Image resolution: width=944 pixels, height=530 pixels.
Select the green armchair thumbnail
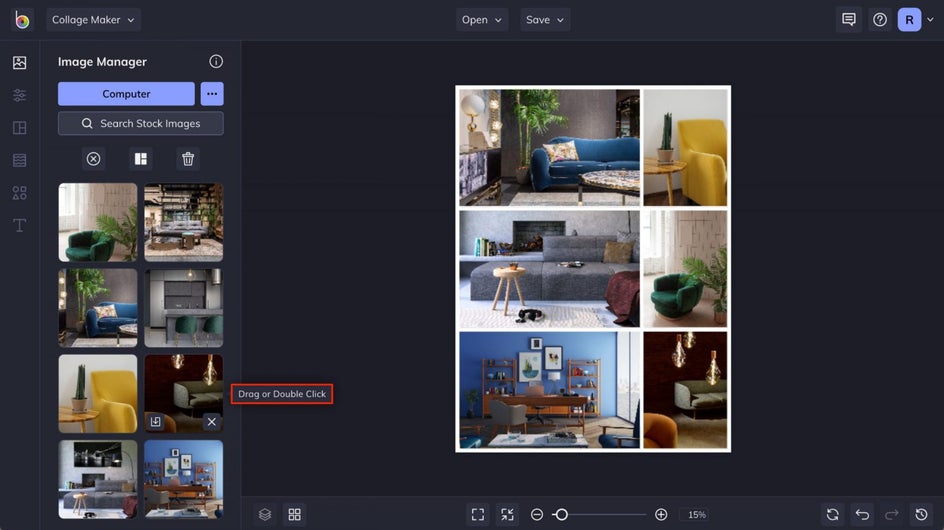pos(98,222)
